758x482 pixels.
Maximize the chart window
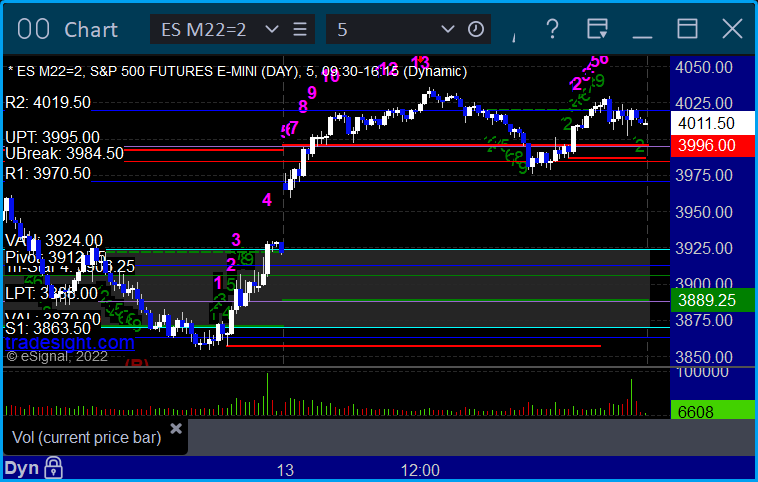click(687, 29)
